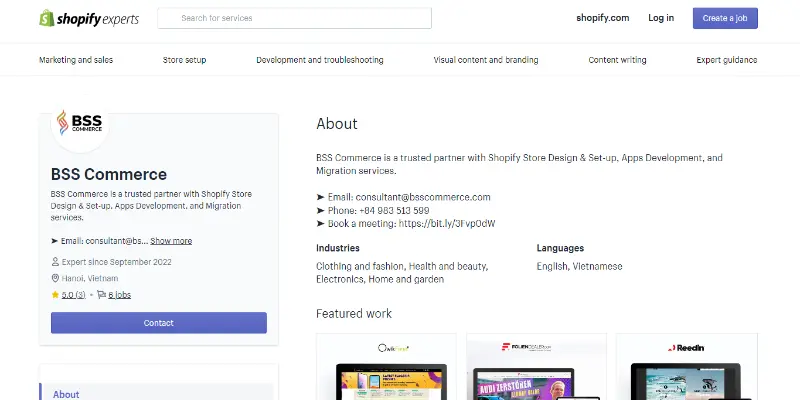Click the Industries heading
Image resolution: width=800 pixels, height=400 pixels.
[x=338, y=248]
